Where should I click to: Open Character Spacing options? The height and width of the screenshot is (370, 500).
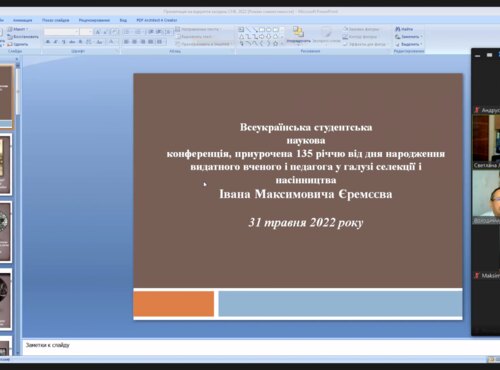tap(89, 42)
